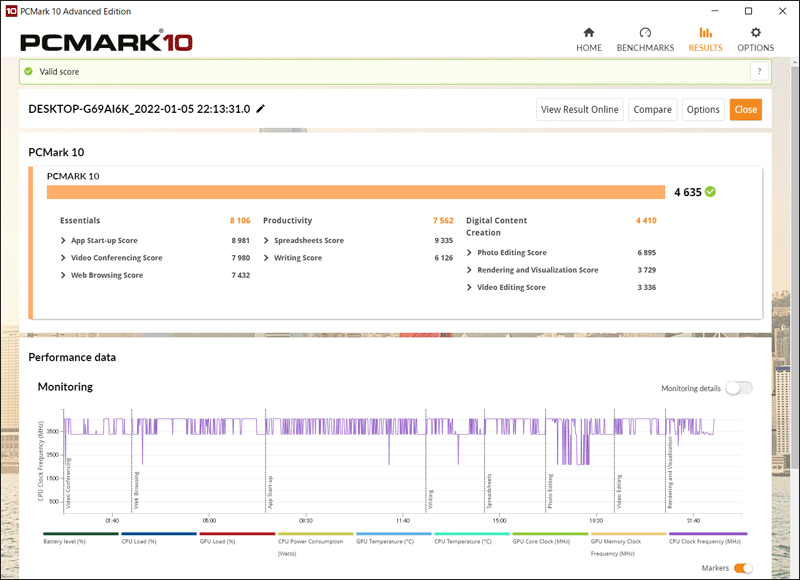
Task: Click the PCMark 10 app icon in title bar
Action: coord(11,11)
